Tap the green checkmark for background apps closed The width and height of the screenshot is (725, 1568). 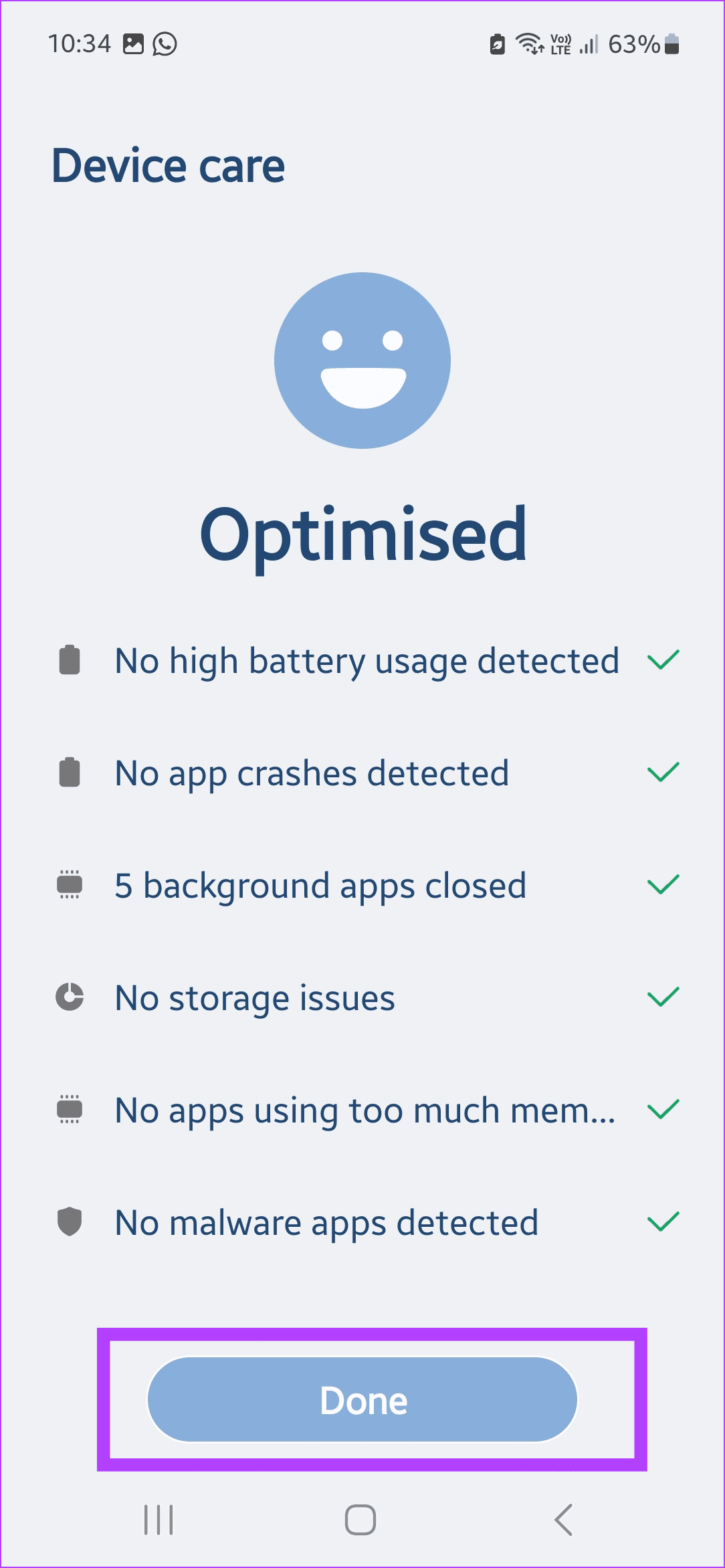[x=663, y=884]
